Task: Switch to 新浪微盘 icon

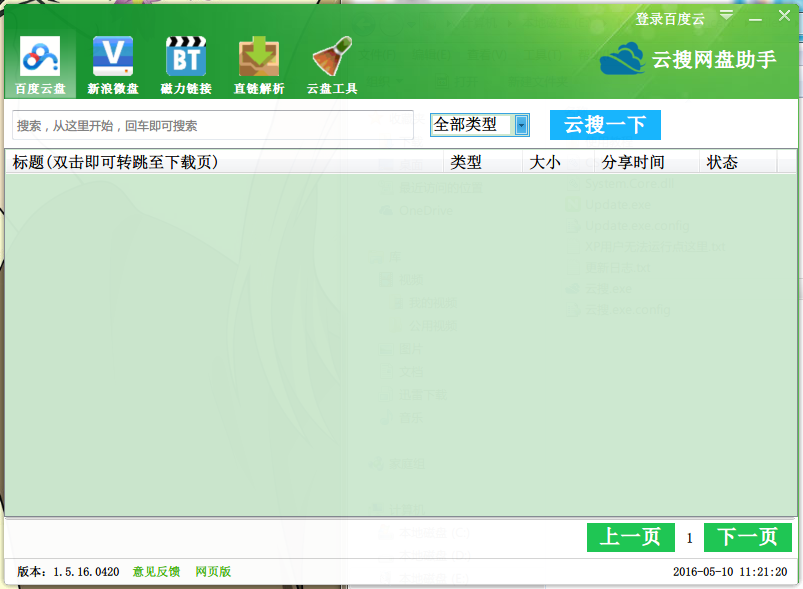Action: [x=113, y=56]
